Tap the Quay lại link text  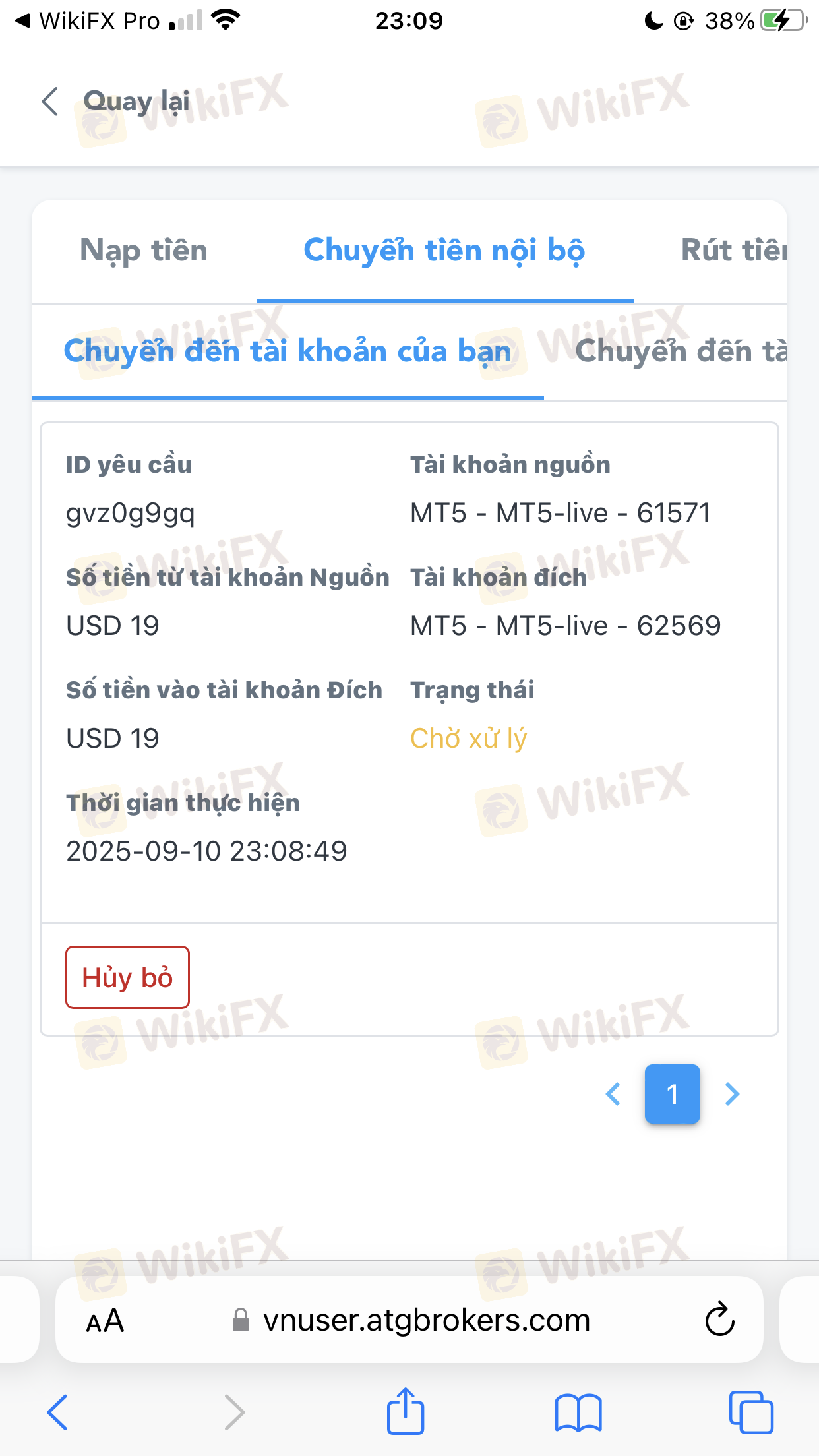coord(136,102)
